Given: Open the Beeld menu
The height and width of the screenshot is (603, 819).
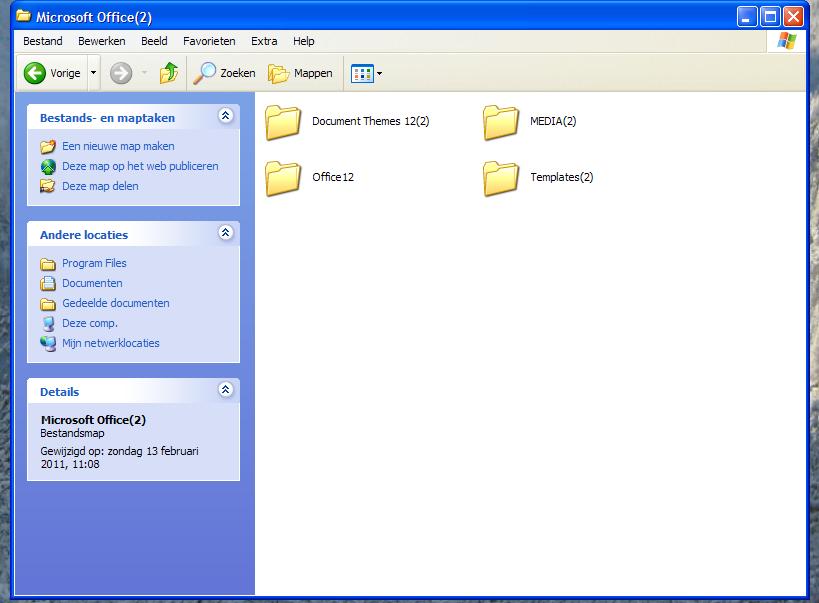Looking at the screenshot, I should click(x=154, y=41).
